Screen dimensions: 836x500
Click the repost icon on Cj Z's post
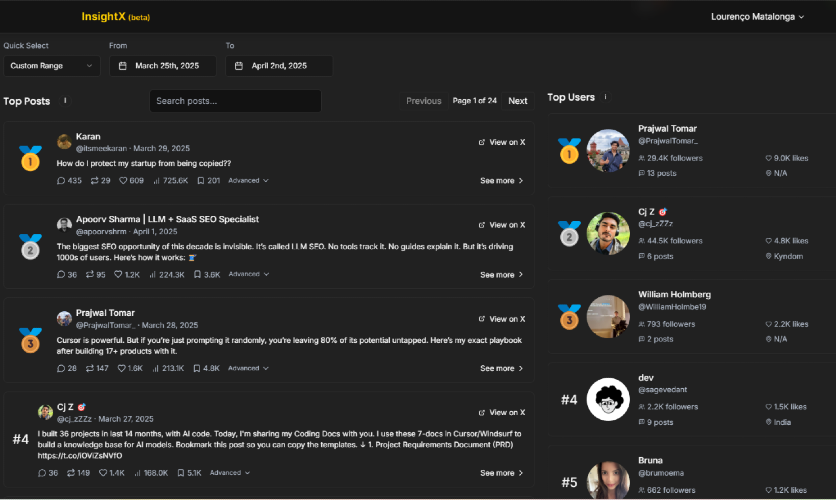[70, 473]
